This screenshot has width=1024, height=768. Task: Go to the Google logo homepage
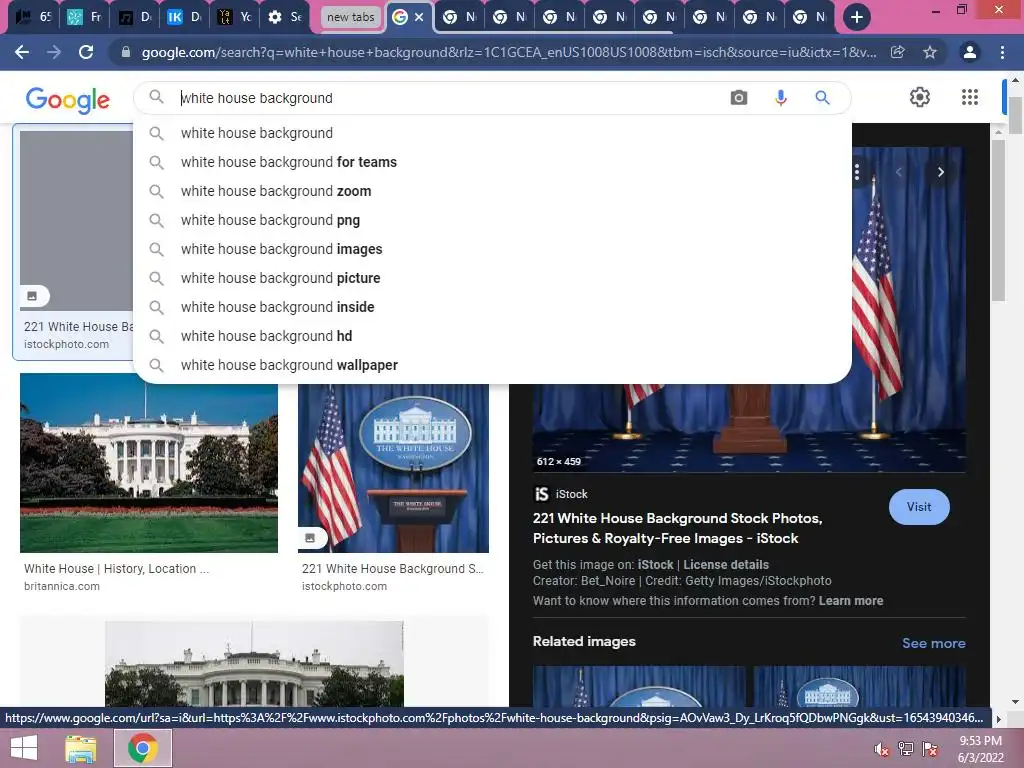[x=68, y=100]
